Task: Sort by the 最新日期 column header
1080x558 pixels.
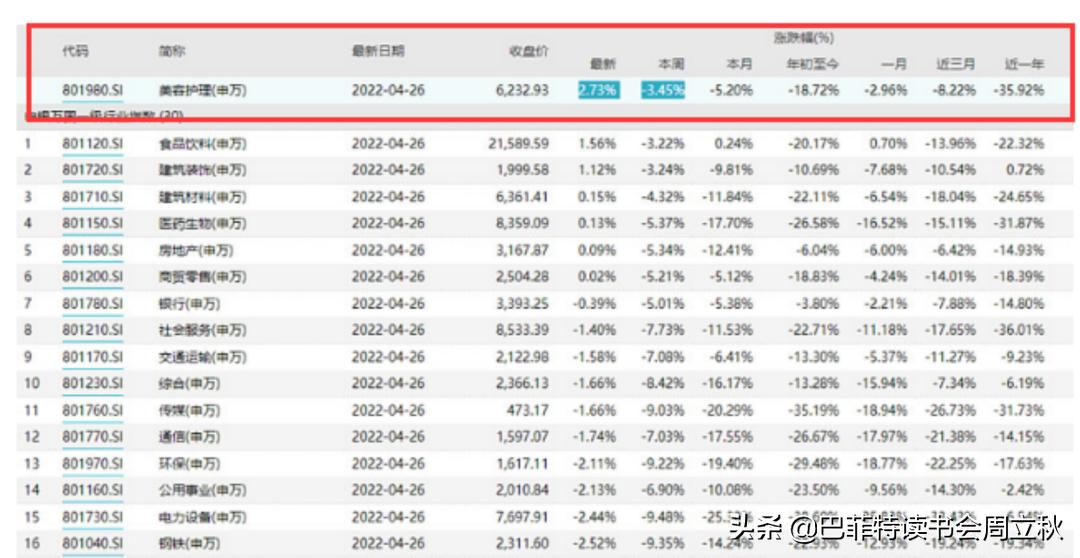Action: 378,51
